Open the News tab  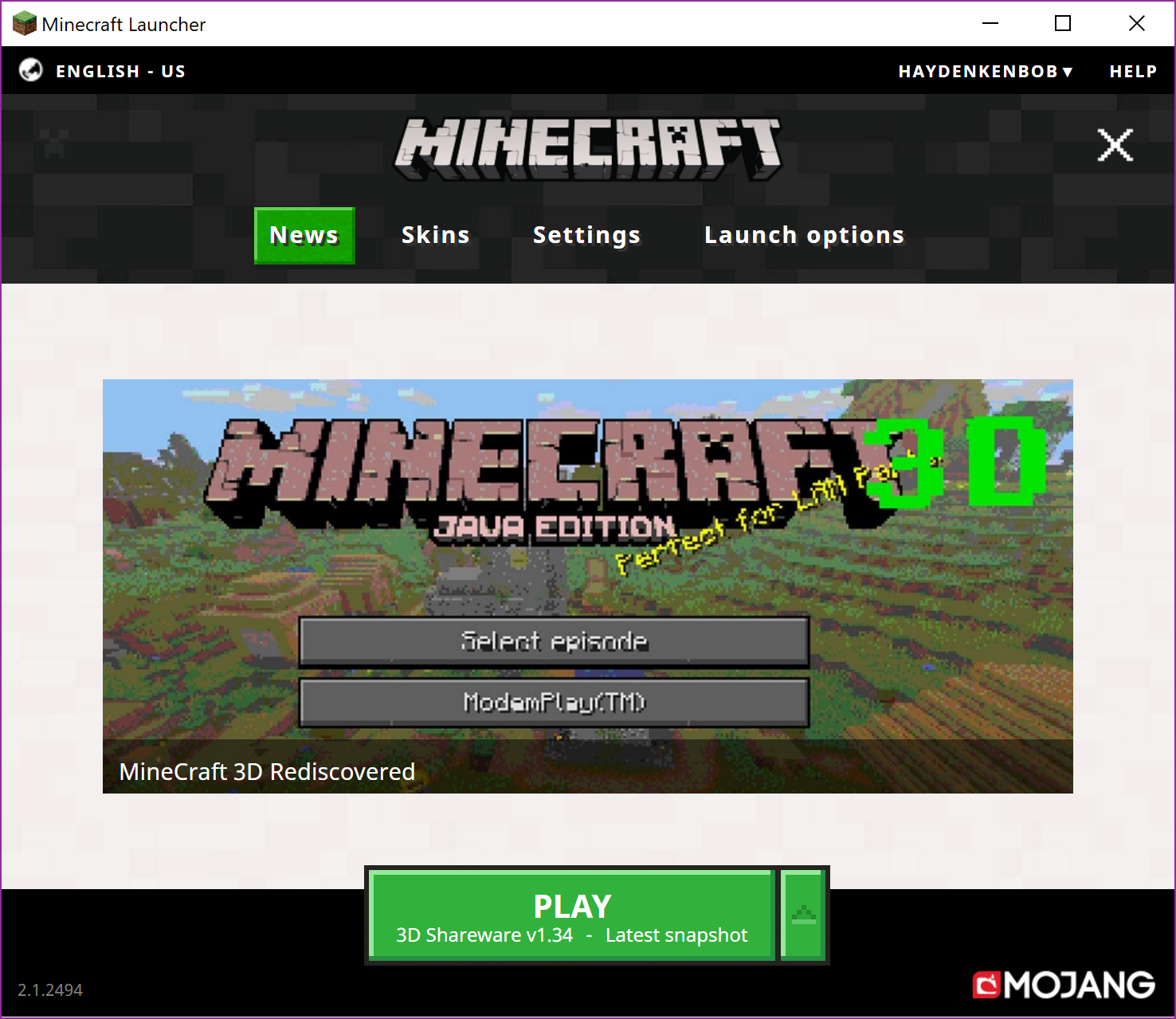click(x=304, y=235)
